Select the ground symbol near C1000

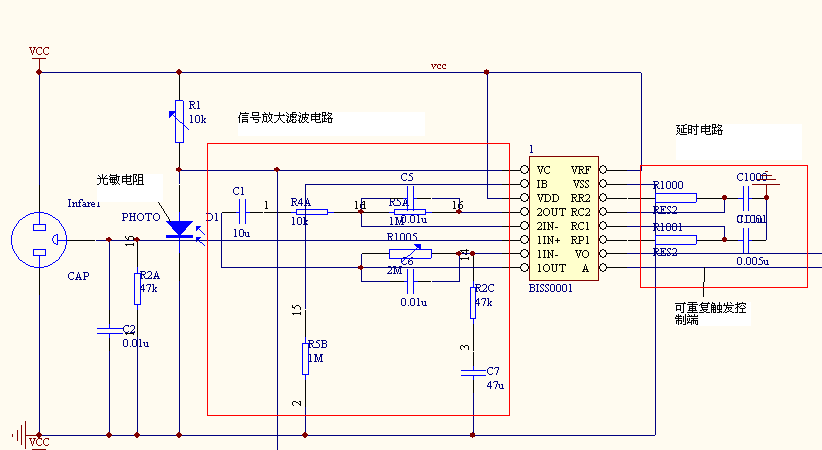click(766, 179)
